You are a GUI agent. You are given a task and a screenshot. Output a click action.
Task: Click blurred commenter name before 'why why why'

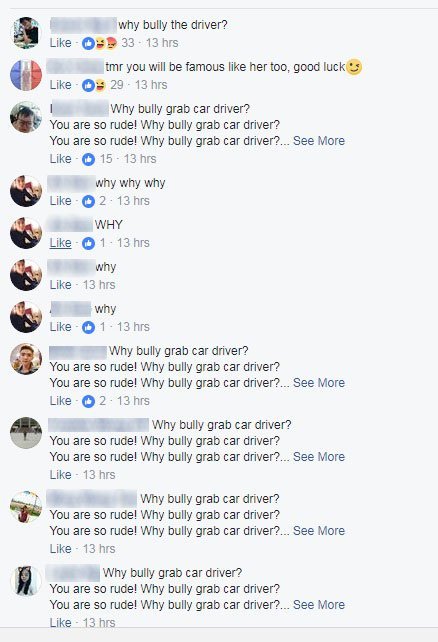(71, 183)
